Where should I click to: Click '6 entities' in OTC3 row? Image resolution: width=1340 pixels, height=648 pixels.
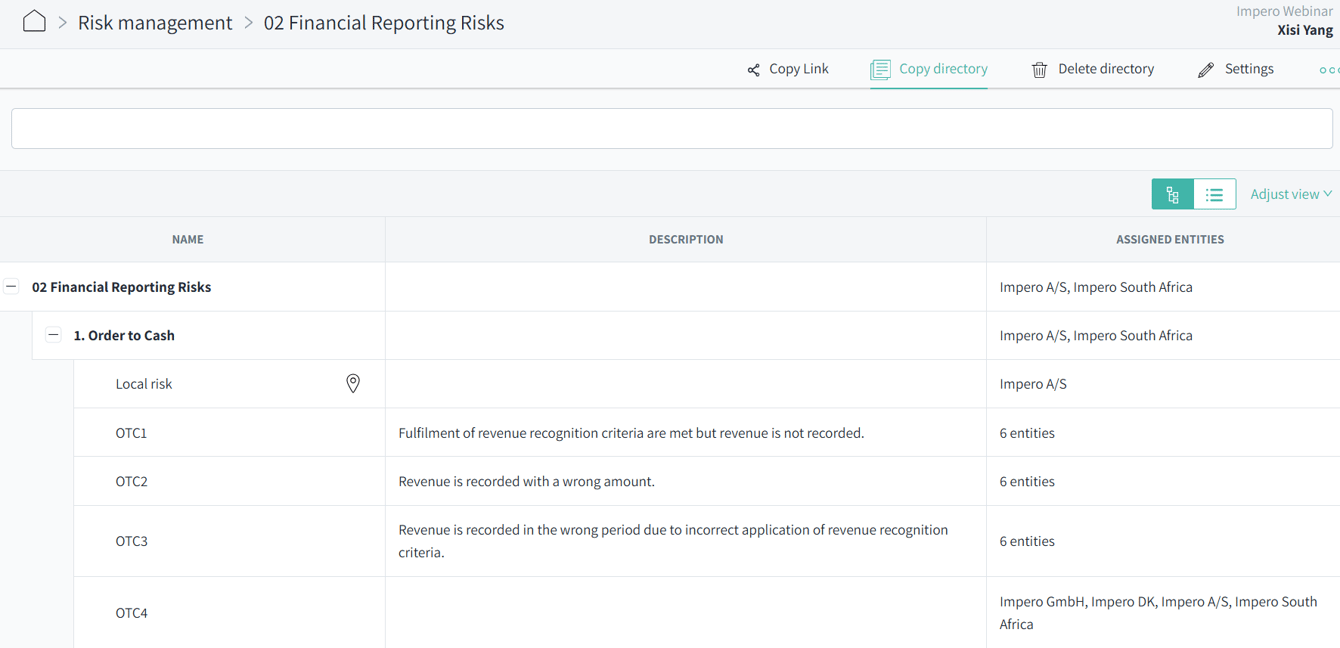point(1027,541)
